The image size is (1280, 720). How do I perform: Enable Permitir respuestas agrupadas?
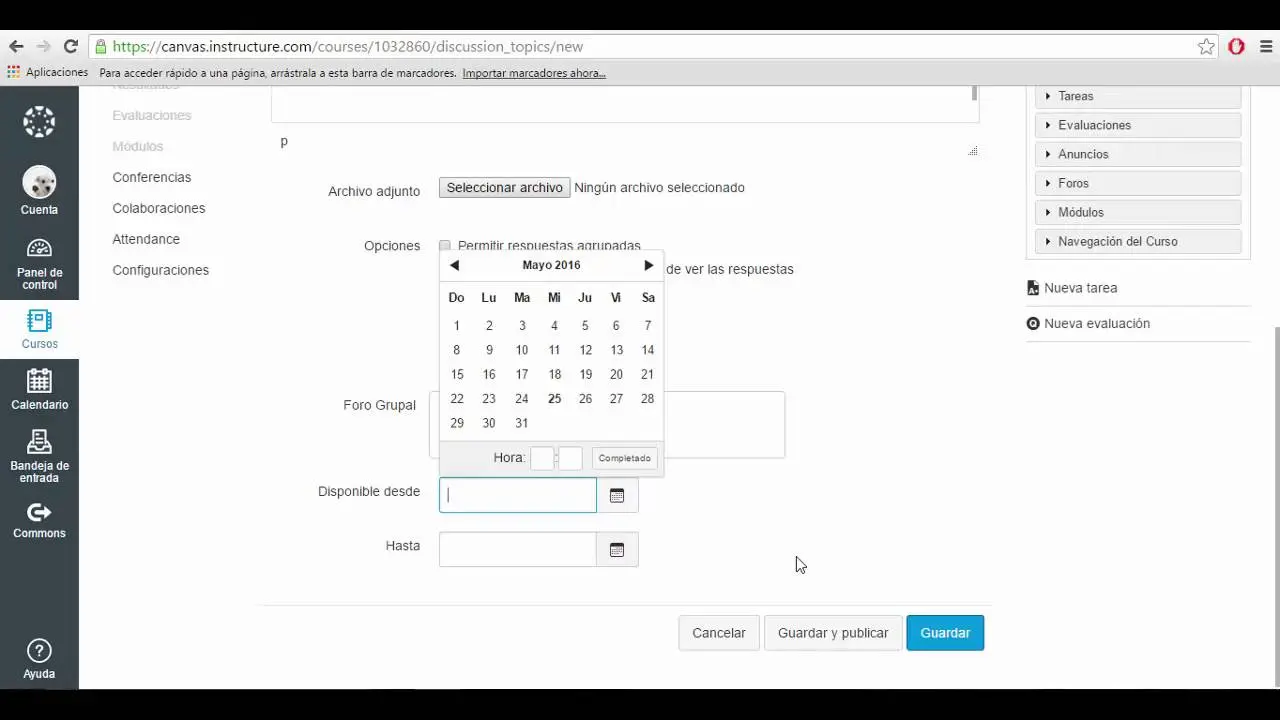445,245
